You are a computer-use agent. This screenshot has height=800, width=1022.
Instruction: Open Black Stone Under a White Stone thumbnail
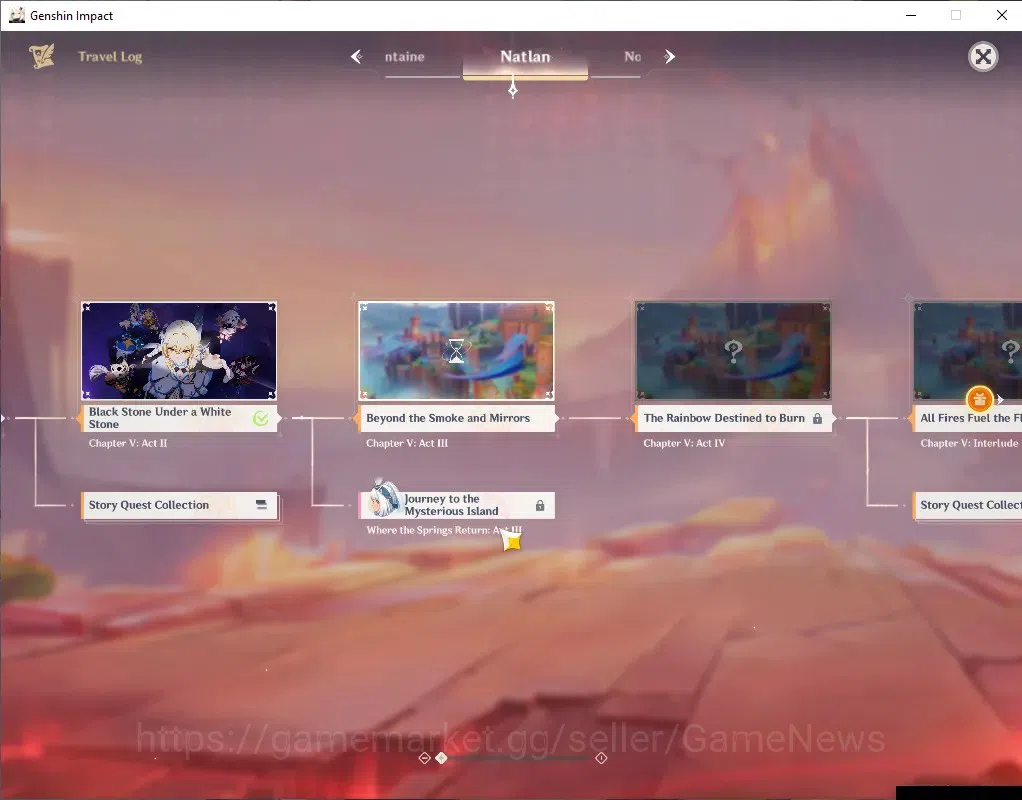pos(179,350)
